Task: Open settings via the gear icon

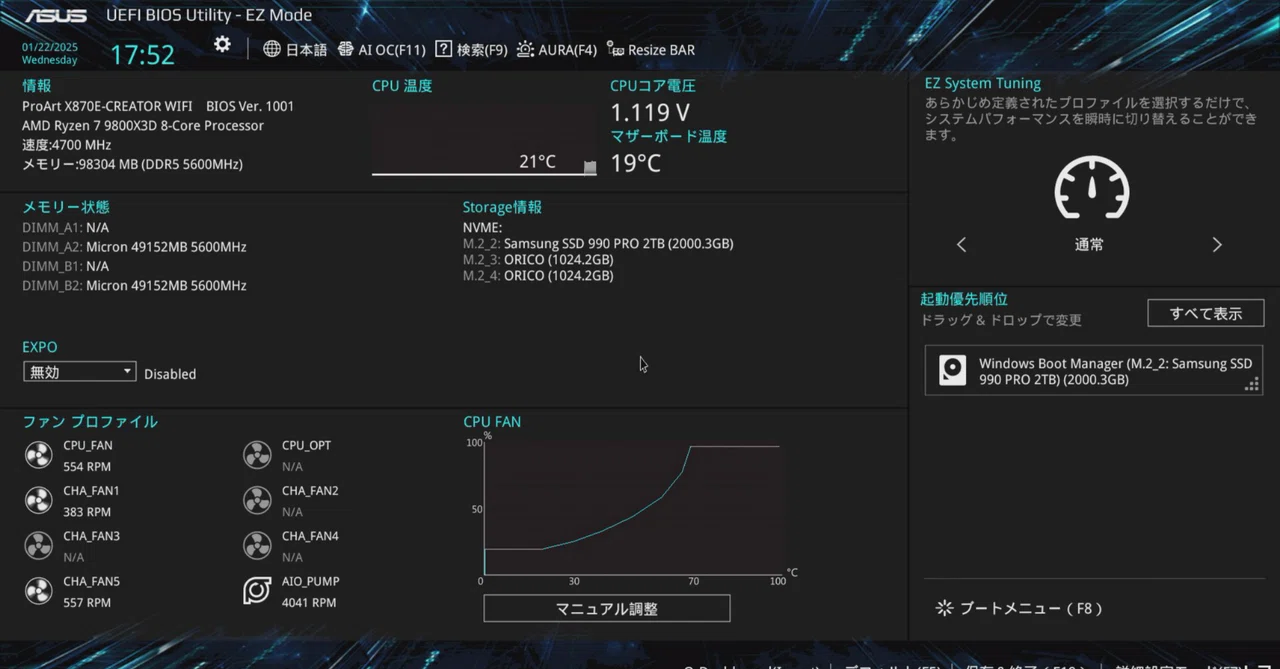Action: [222, 45]
